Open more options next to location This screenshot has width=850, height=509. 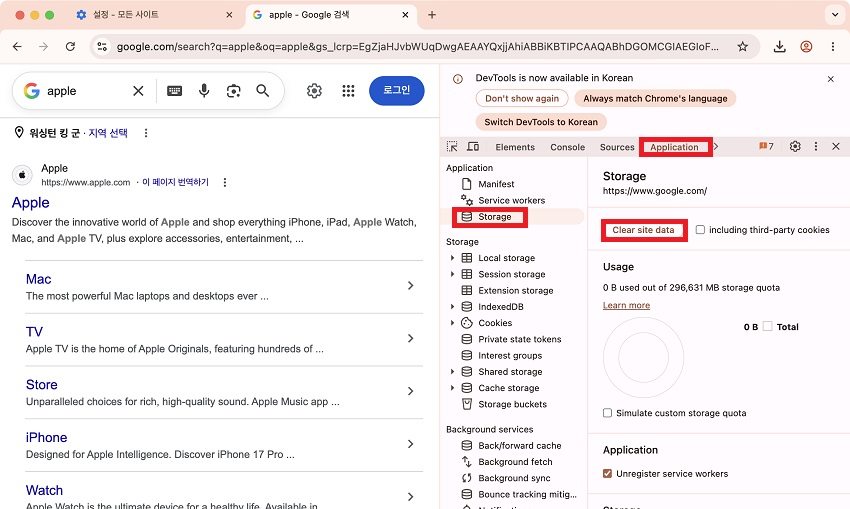coord(146,133)
